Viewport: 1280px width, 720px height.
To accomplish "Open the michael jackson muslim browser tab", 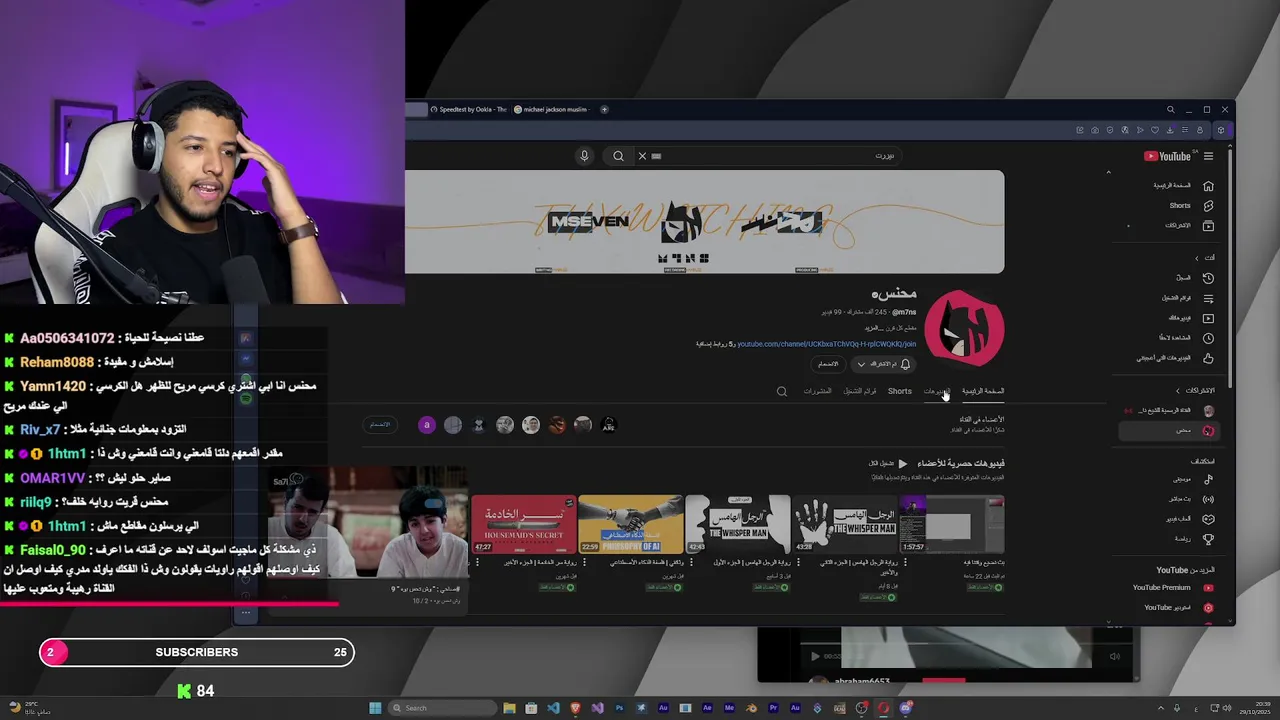I will (x=553, y=109).
